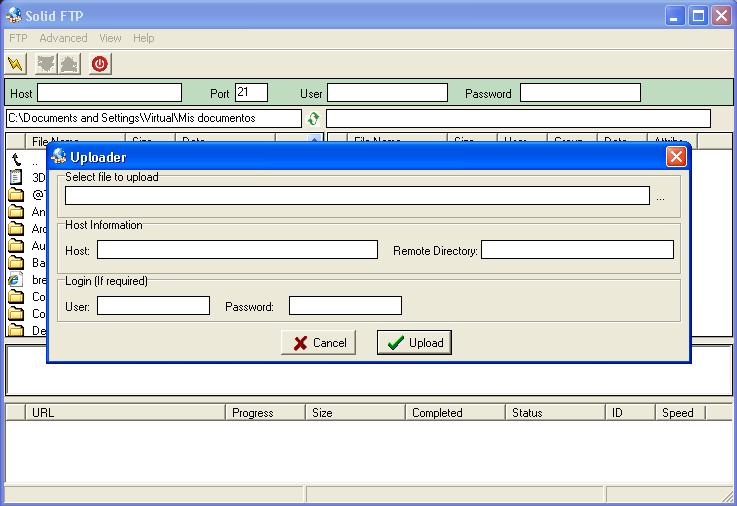This screenshot has width=737, height=506.
Task: Click the Host field in Uploader dialog
Action: [x=237, y=249]
